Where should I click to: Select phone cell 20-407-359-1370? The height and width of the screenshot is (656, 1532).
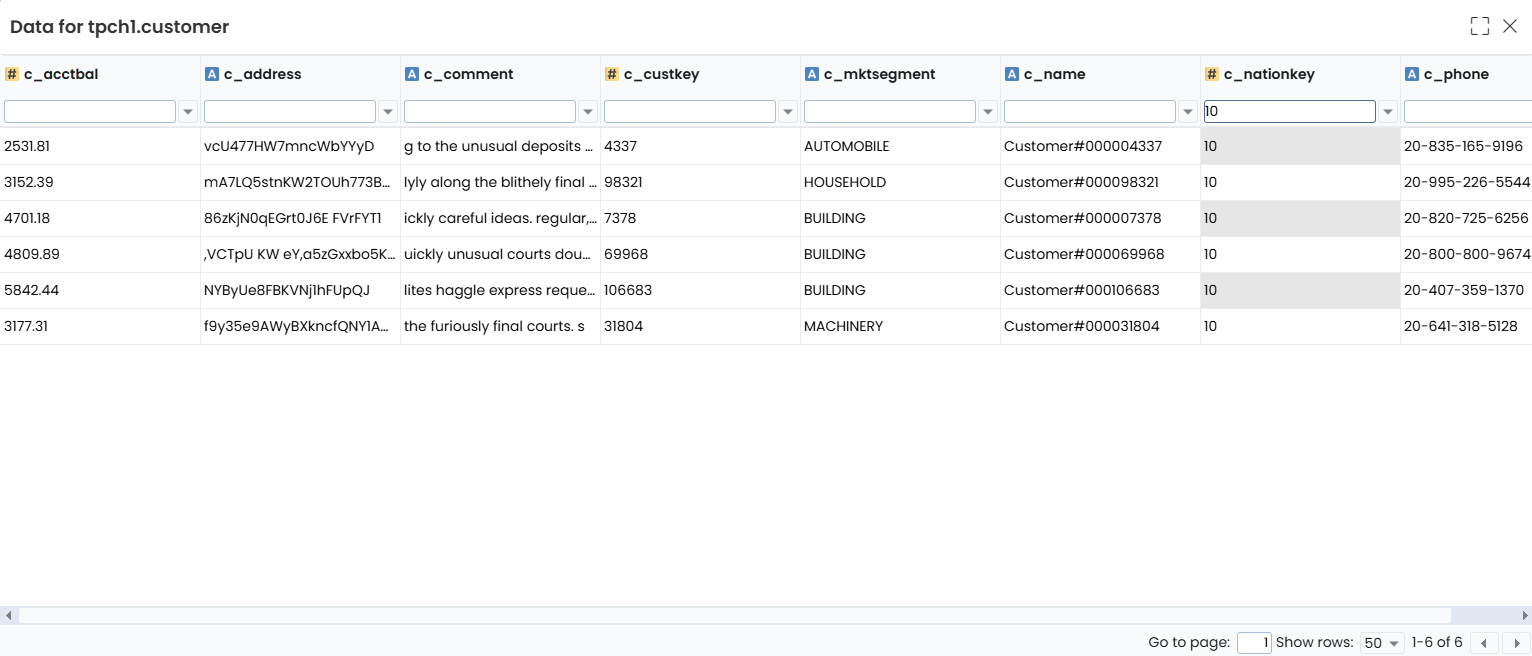1466,290
